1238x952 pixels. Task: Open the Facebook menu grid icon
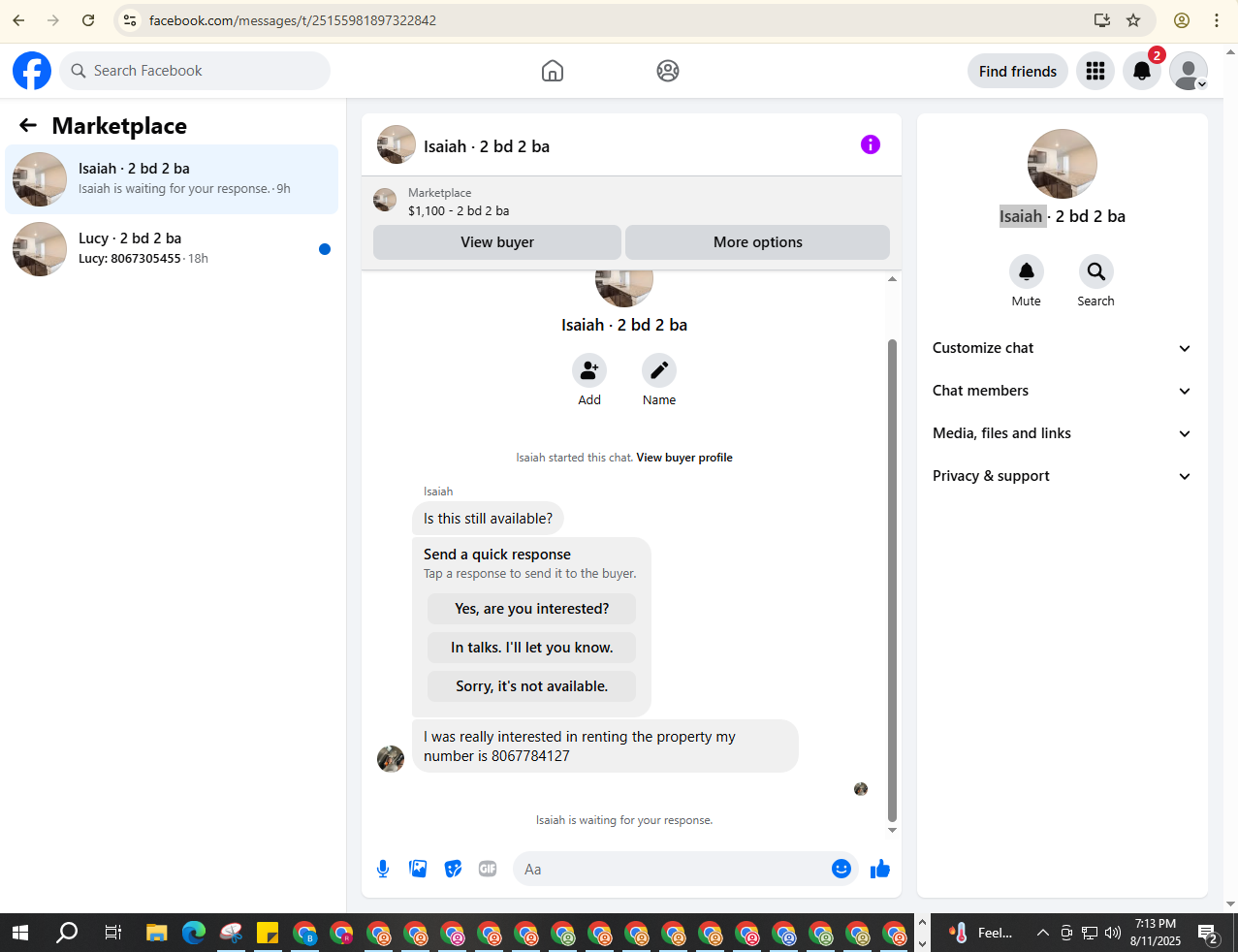(x=1095, y=71)
